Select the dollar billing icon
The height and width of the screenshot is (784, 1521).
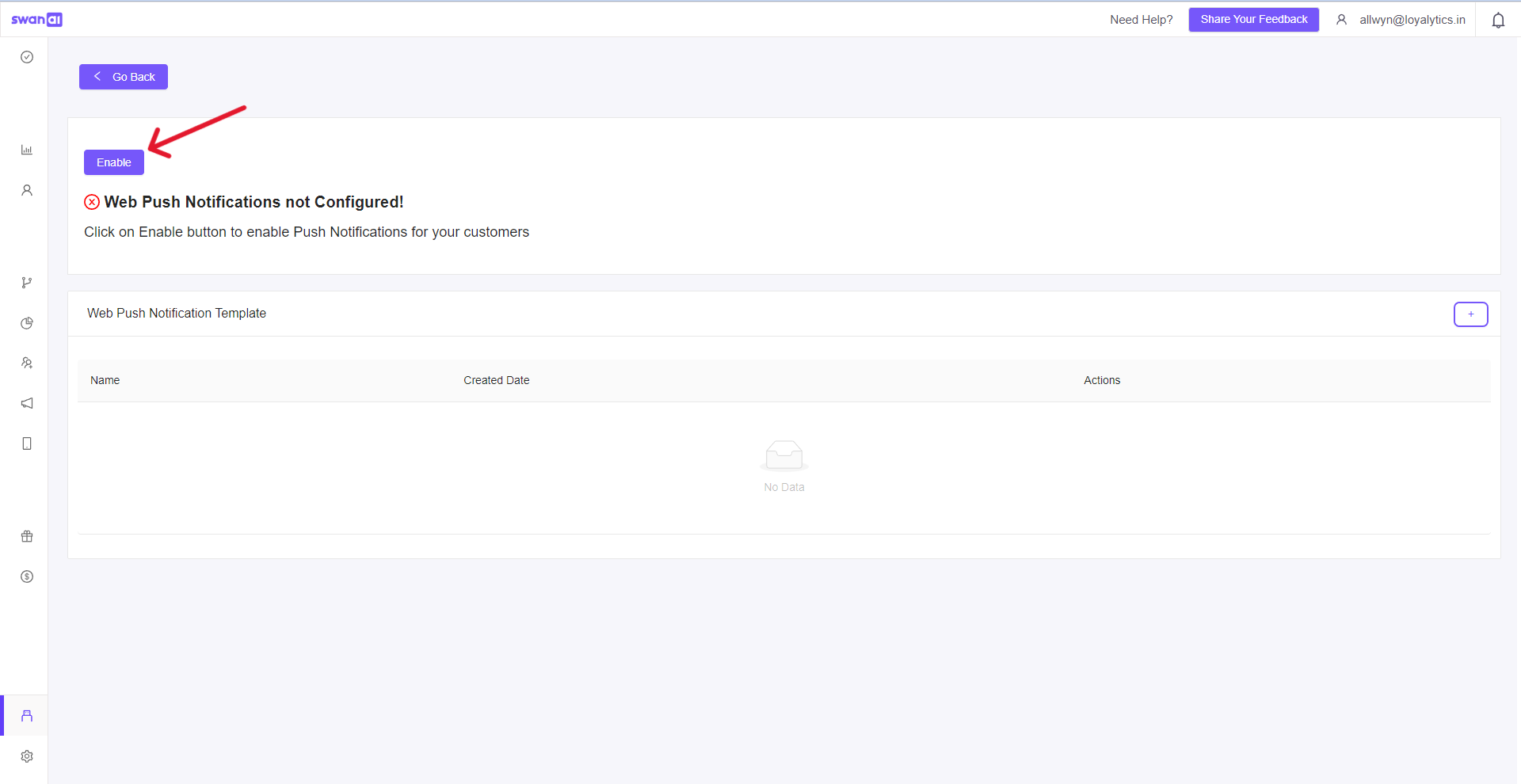click(26, 577)
